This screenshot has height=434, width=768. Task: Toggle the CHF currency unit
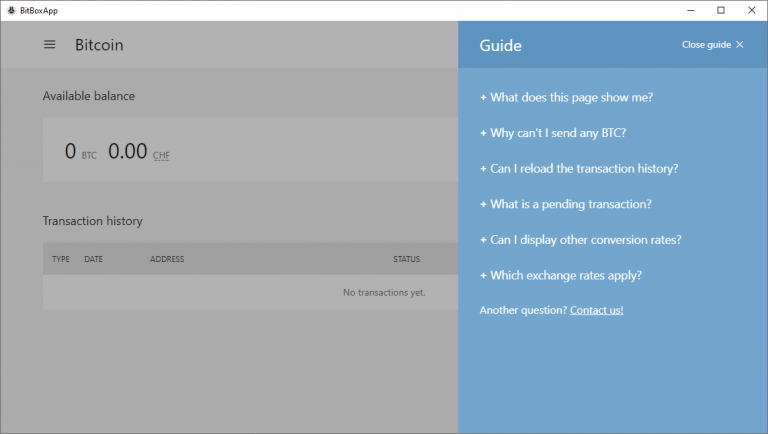pos(161,156)
